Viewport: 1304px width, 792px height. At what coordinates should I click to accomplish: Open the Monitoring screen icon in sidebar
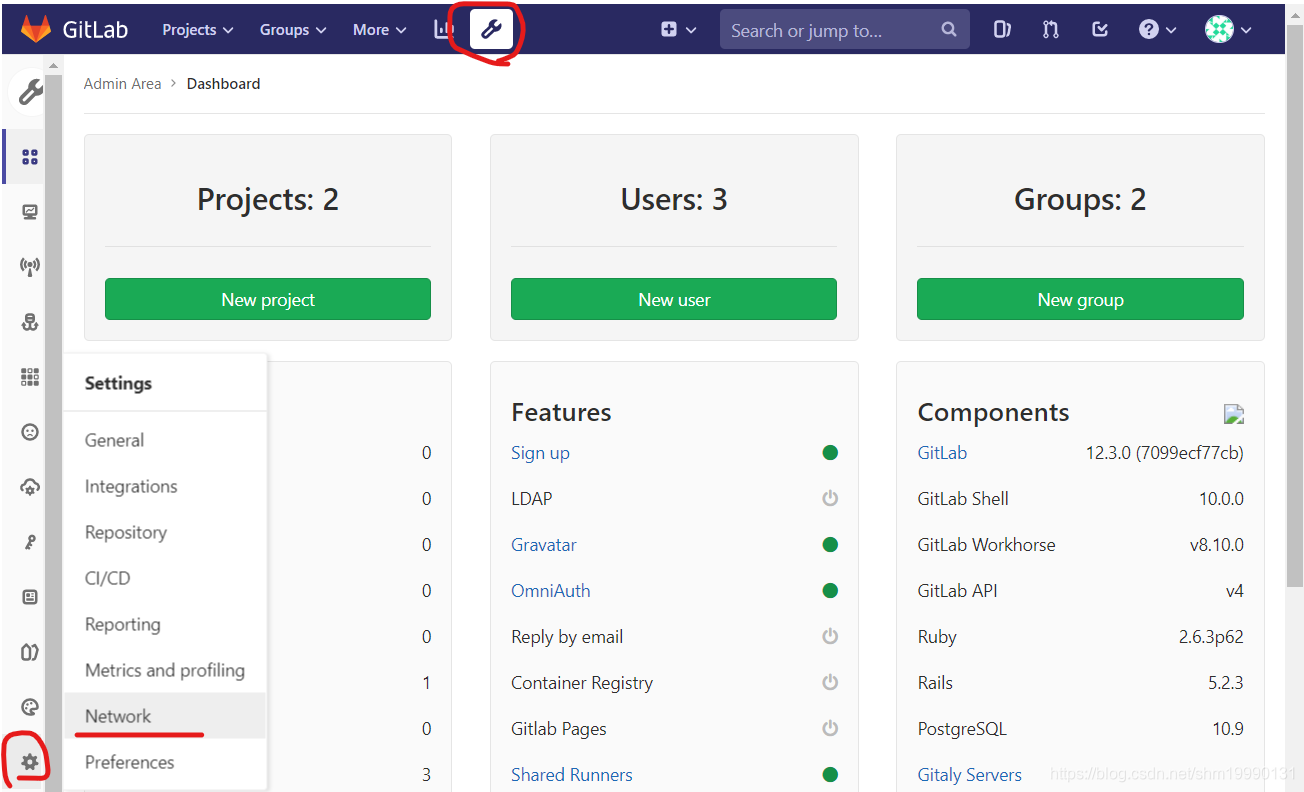(30, 212)
